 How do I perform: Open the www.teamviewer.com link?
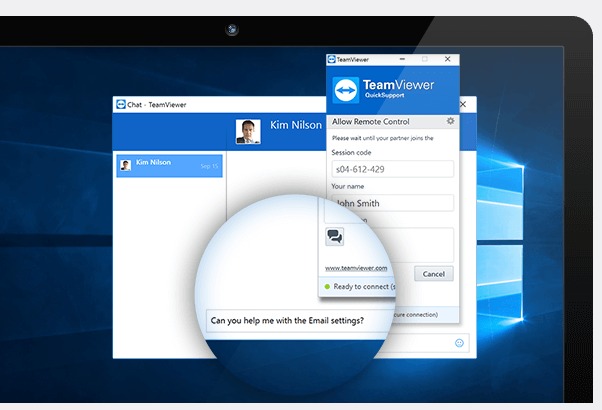[356, 268]
